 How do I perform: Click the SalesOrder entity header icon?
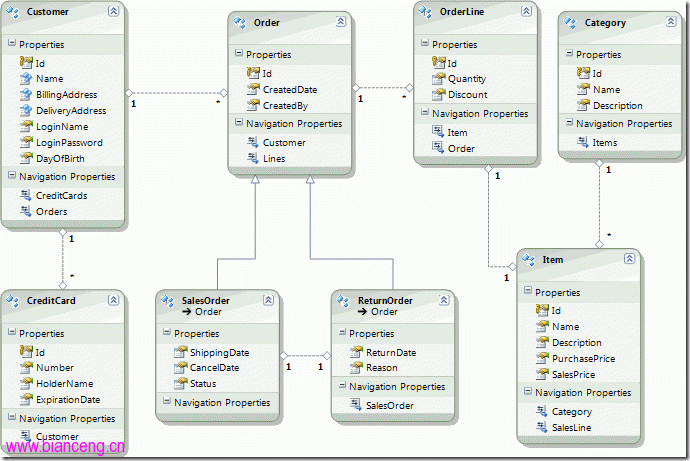(168, 301)
